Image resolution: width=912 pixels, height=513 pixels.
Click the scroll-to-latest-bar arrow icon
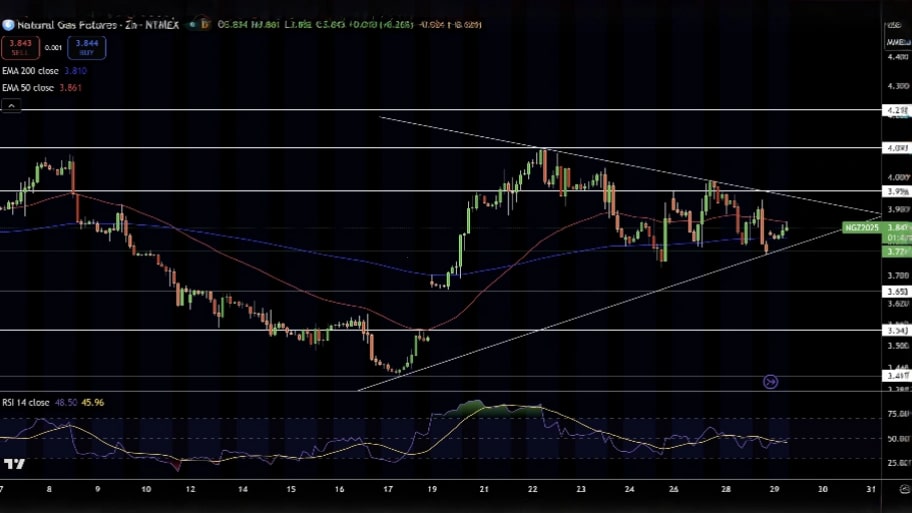pos(770,382)
